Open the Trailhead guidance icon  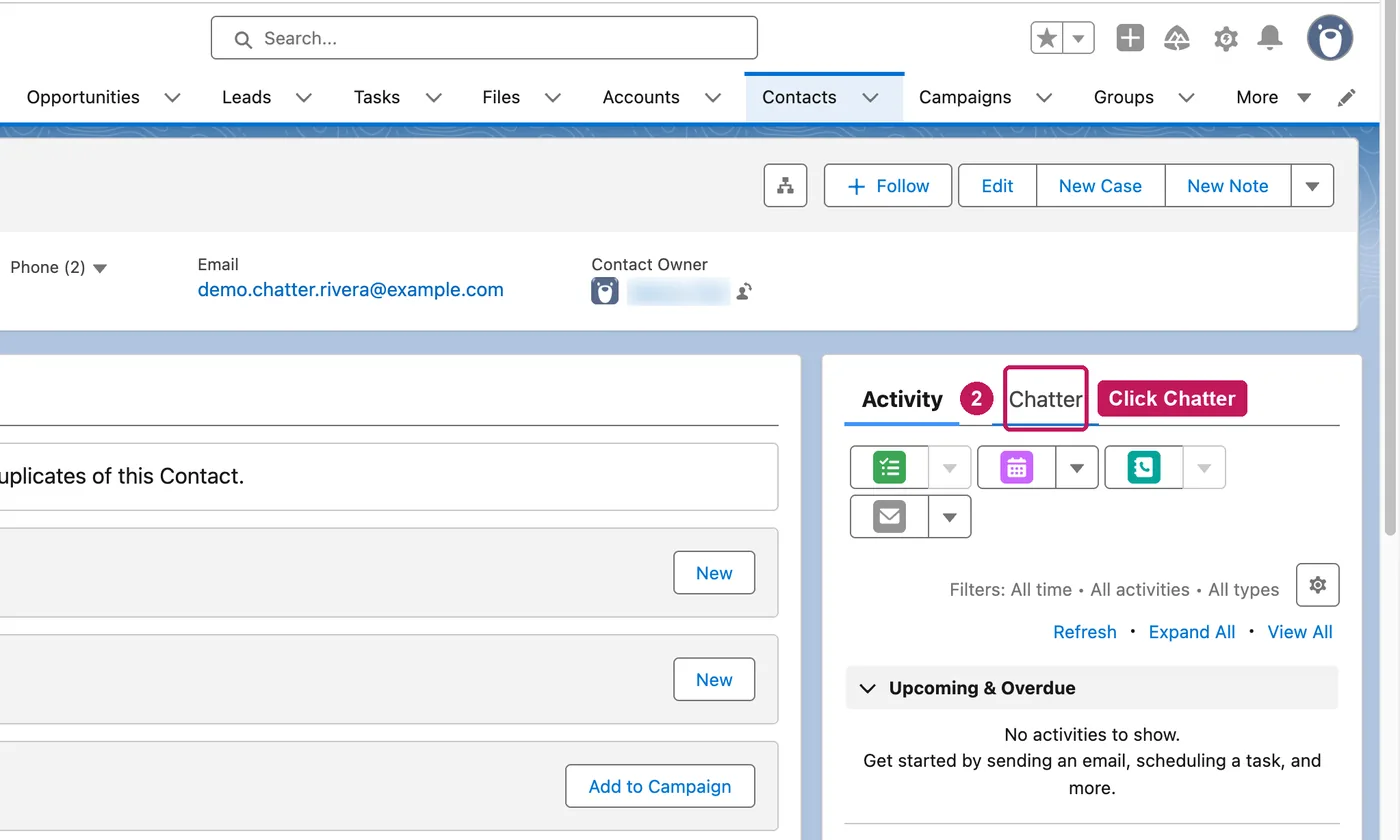click(x=1177, y=38)
